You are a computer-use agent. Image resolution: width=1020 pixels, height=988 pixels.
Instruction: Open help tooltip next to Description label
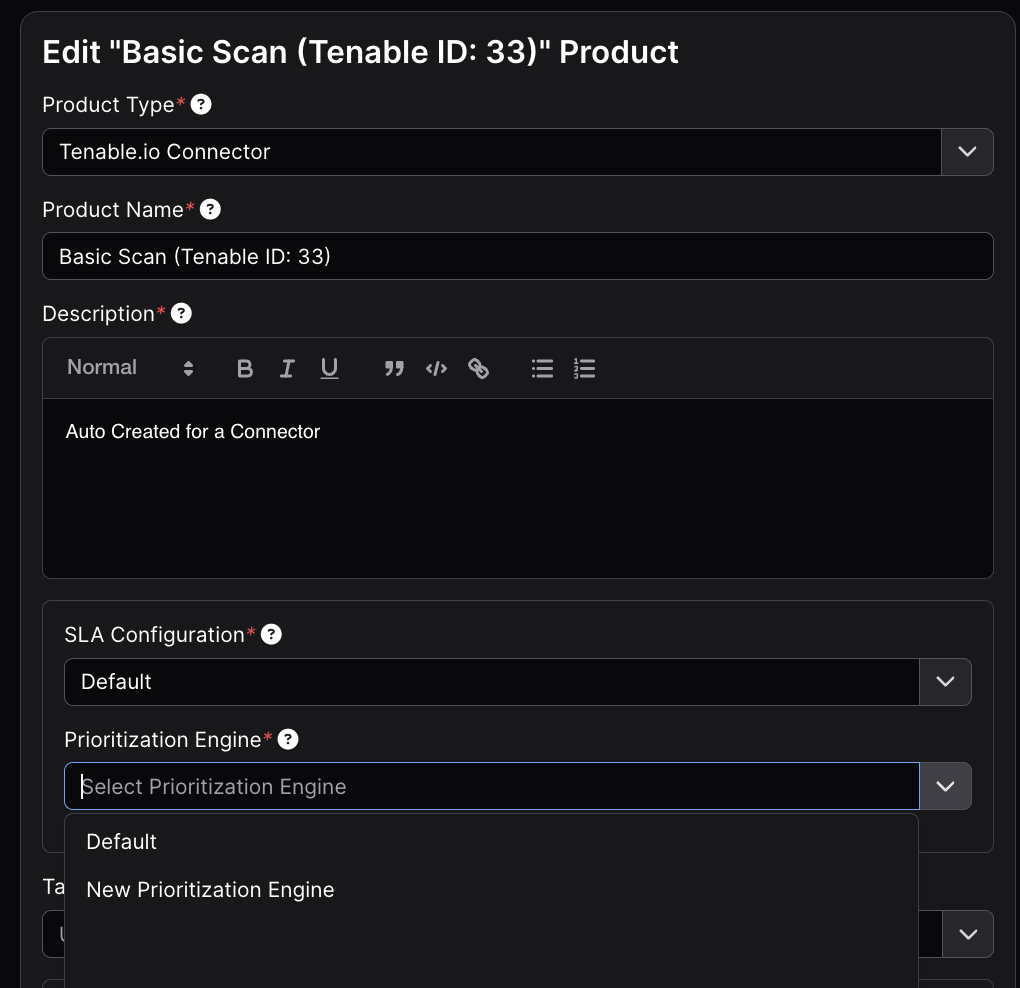[181, 313]
